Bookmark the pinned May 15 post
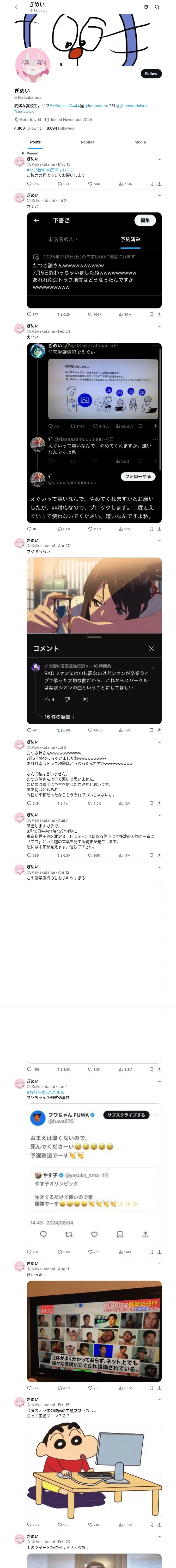176x1568 pixels. point(151,184)
